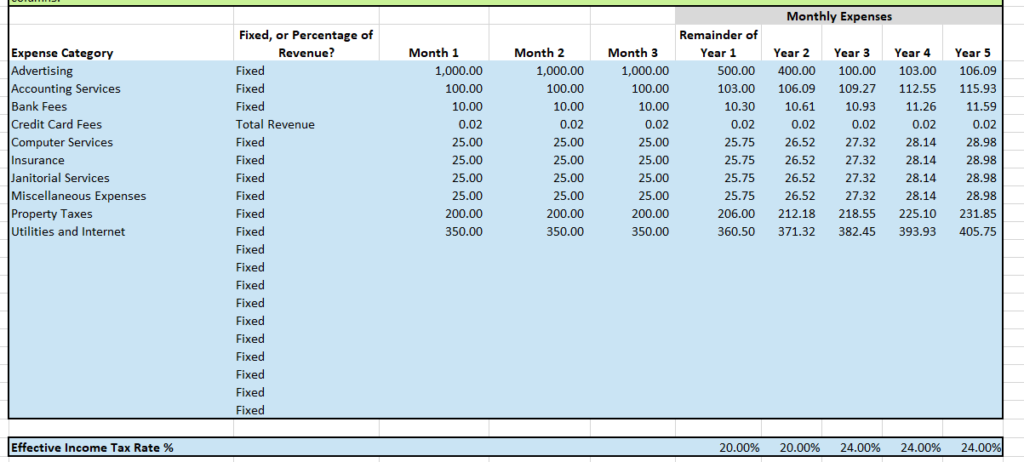Click the 'Month 3' column header
The width and height of the screenshot is (1024, 462).
tap(633, 53)
